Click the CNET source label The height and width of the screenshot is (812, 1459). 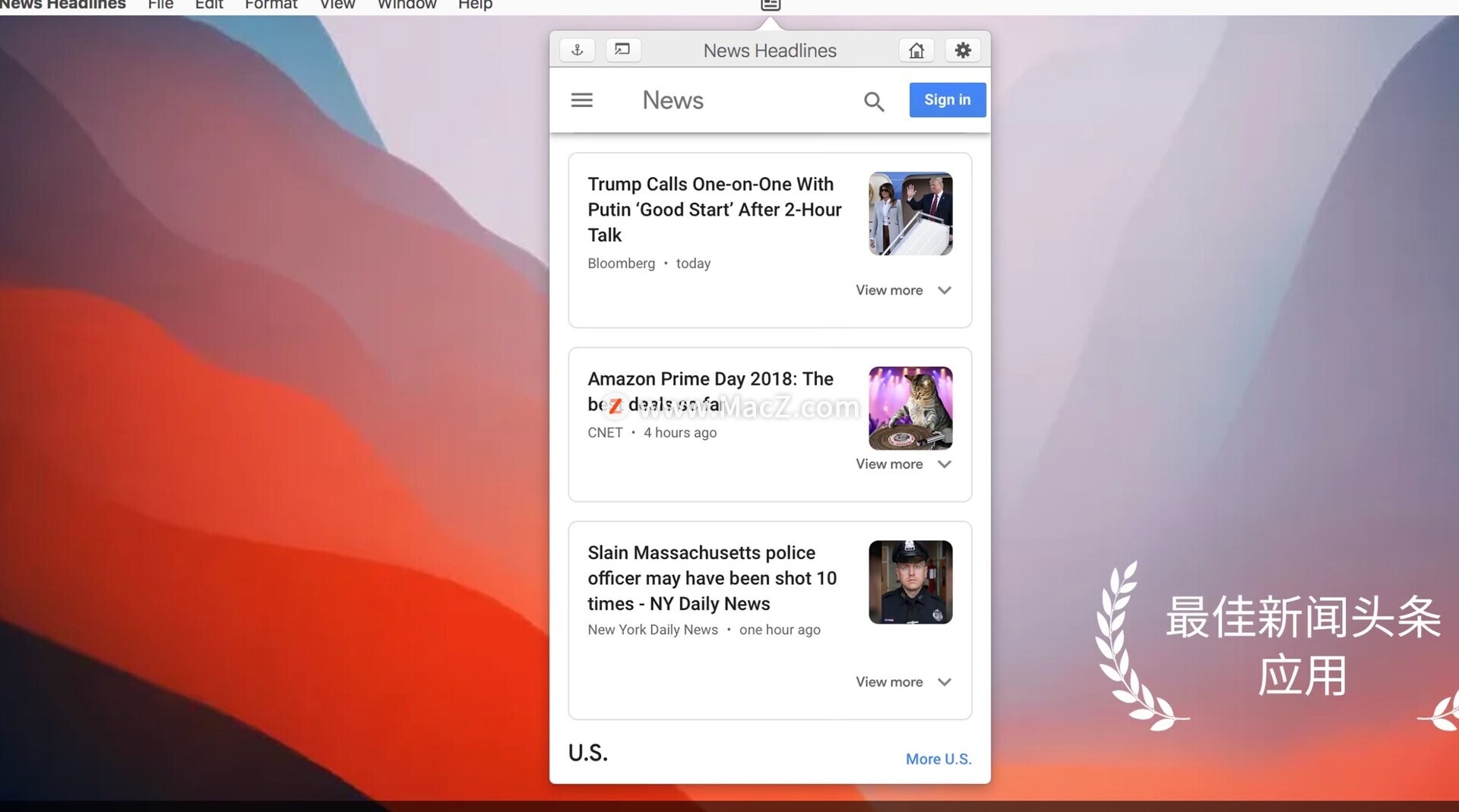pos(605,433)
